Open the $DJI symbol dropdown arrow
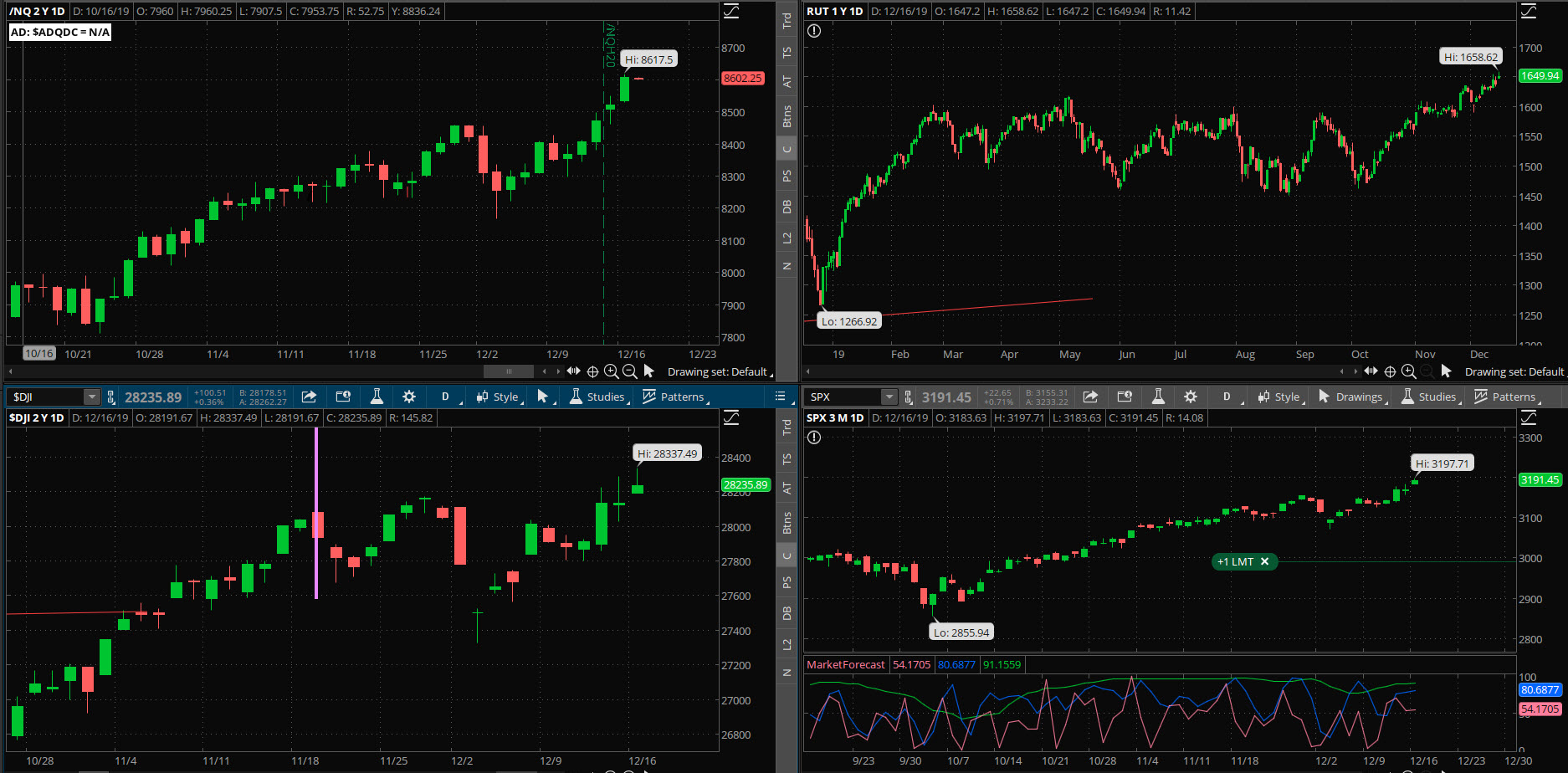The image size is (1568, 773). 91,397
